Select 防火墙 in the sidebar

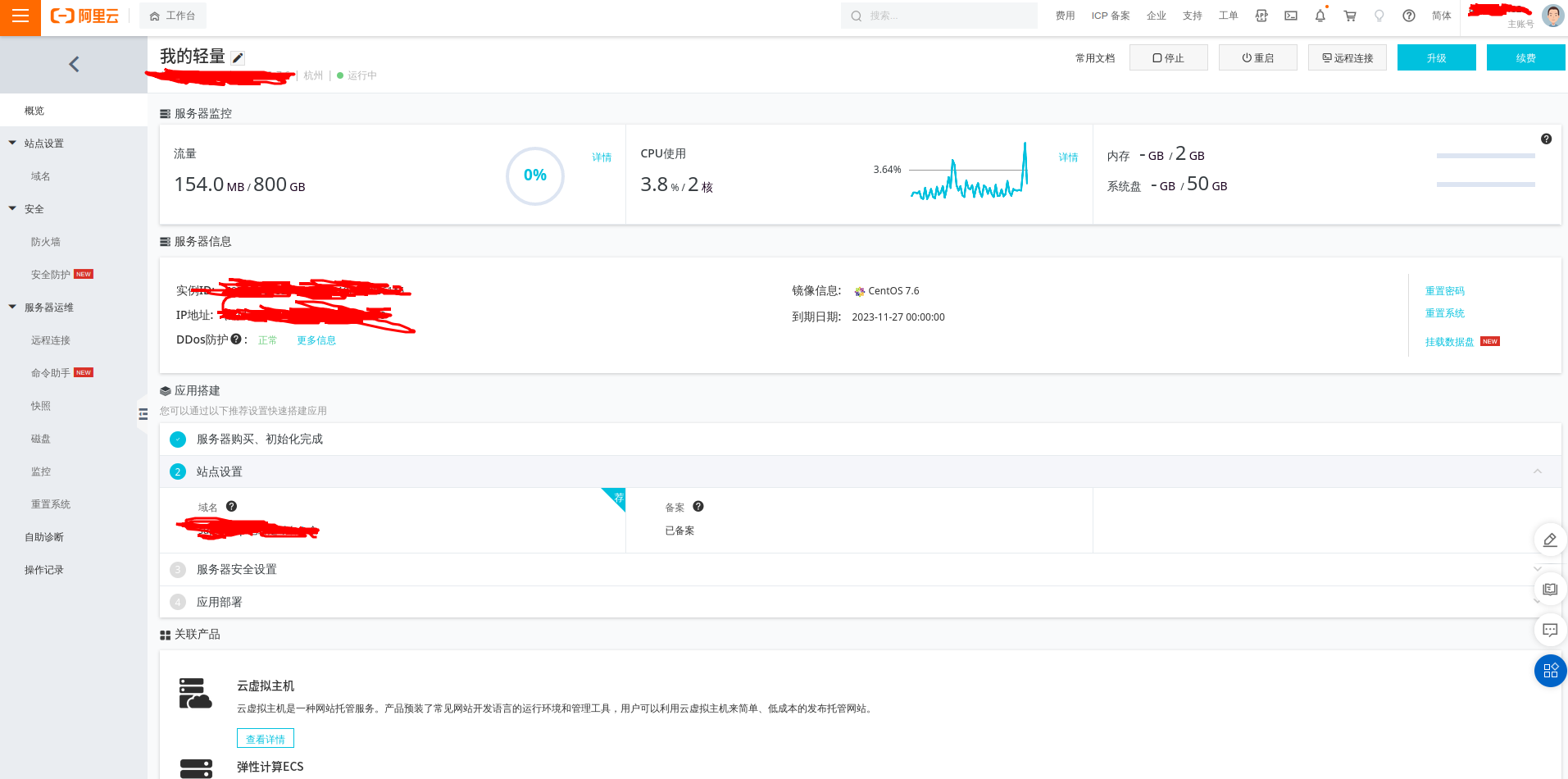coord(46,242)
